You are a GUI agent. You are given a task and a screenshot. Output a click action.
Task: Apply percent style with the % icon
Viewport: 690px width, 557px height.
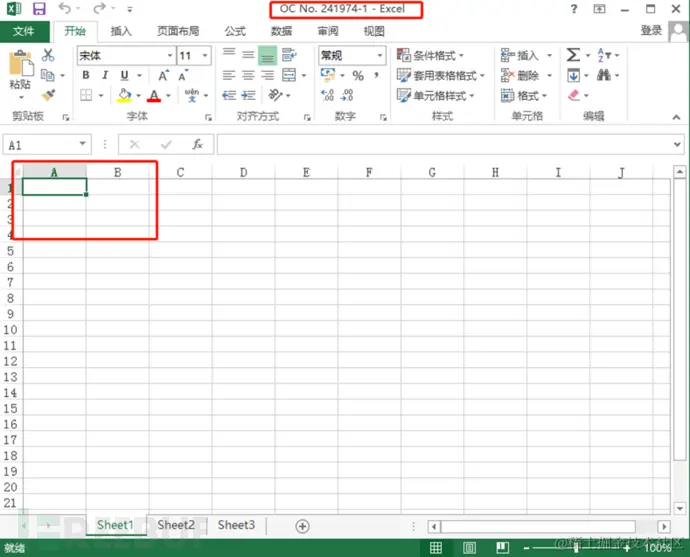[x=358, y=76]
